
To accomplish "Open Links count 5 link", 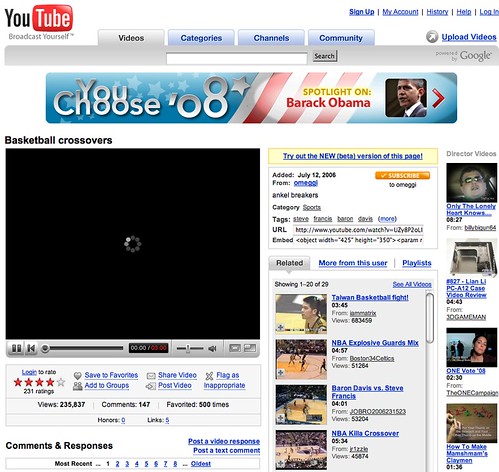I will (167, 420).
